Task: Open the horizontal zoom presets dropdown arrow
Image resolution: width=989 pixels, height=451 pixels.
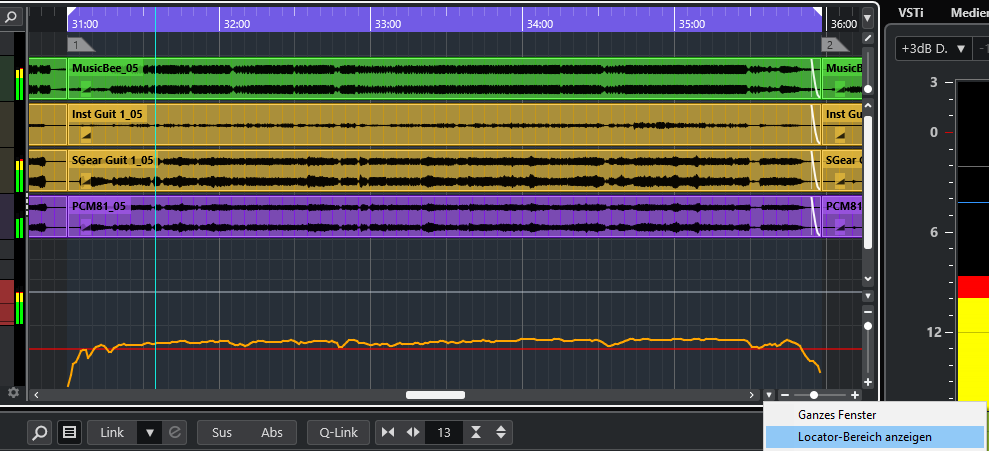Action: click(x=768, y=395)
